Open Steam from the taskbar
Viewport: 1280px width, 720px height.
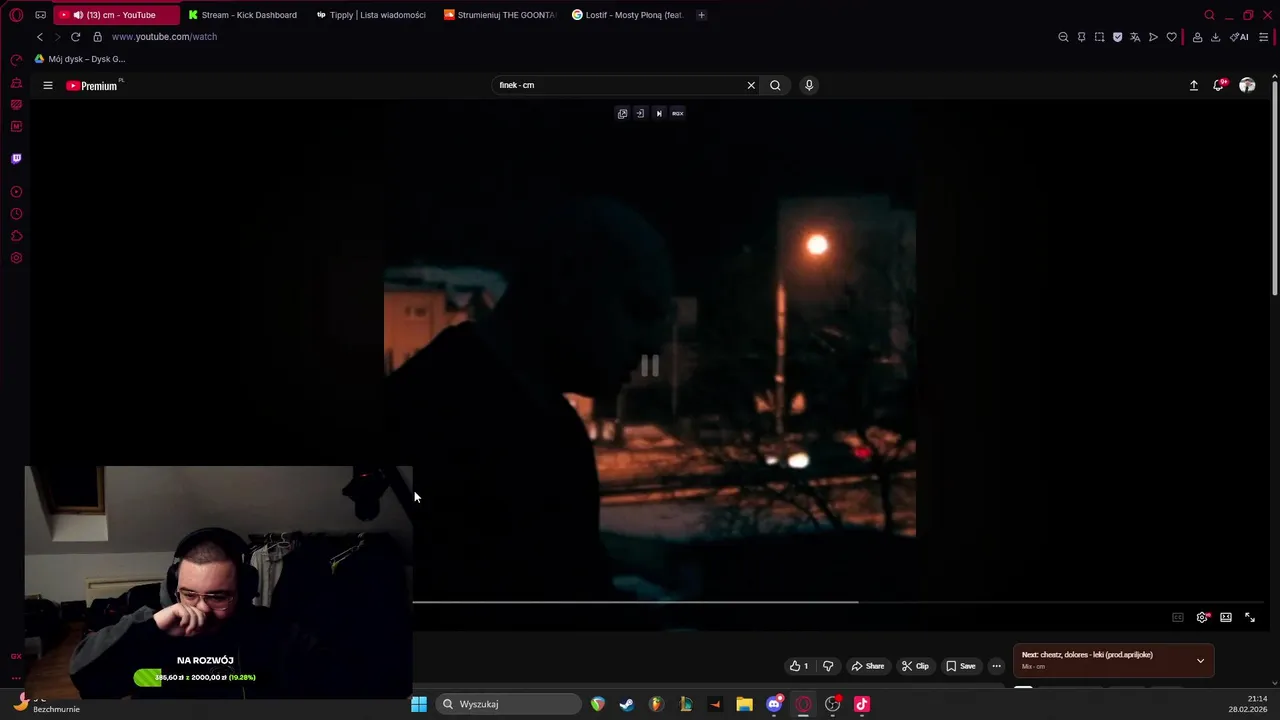626,704
